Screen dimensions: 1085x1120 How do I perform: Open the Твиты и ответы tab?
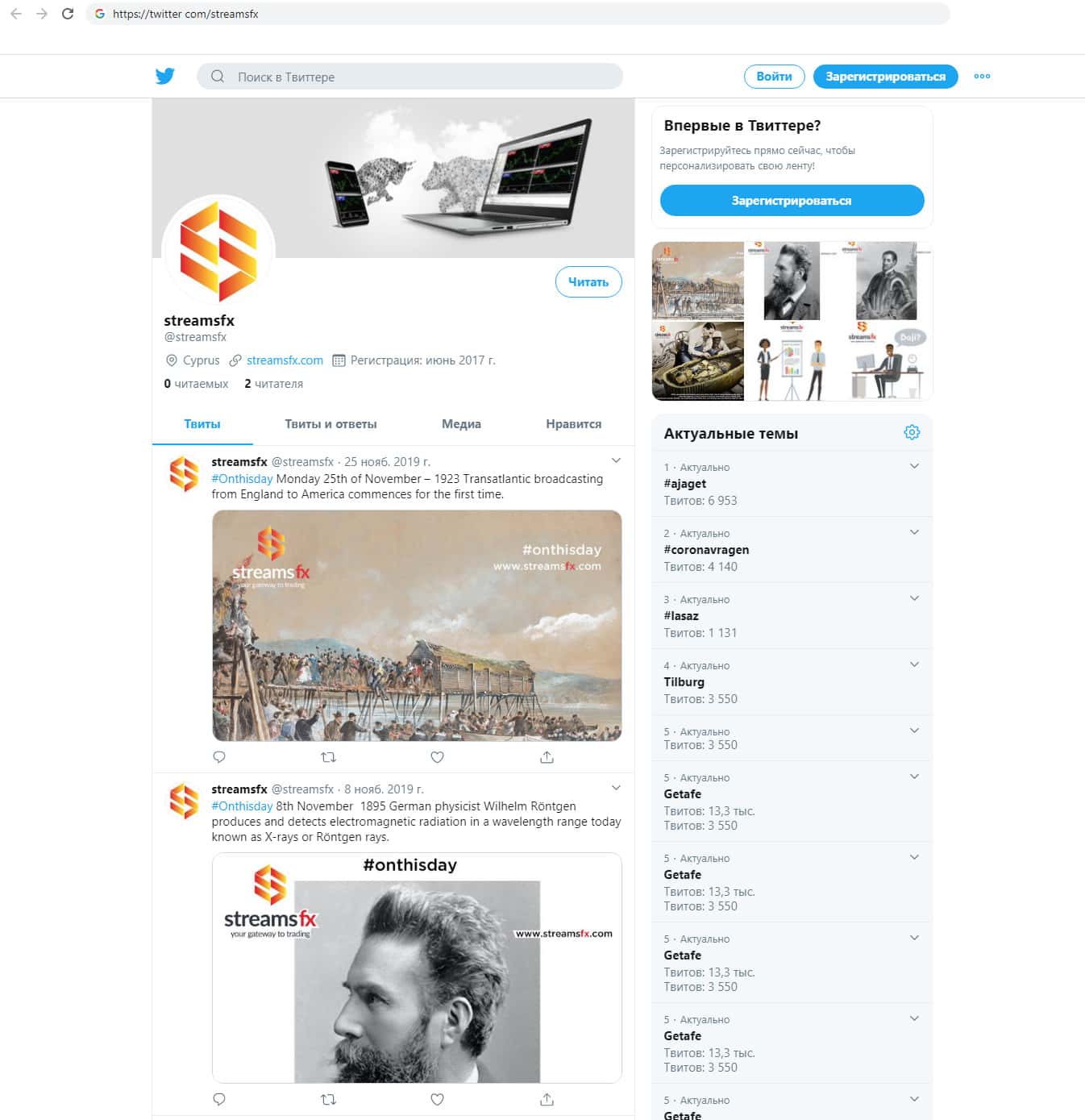(x=330, y=424)
